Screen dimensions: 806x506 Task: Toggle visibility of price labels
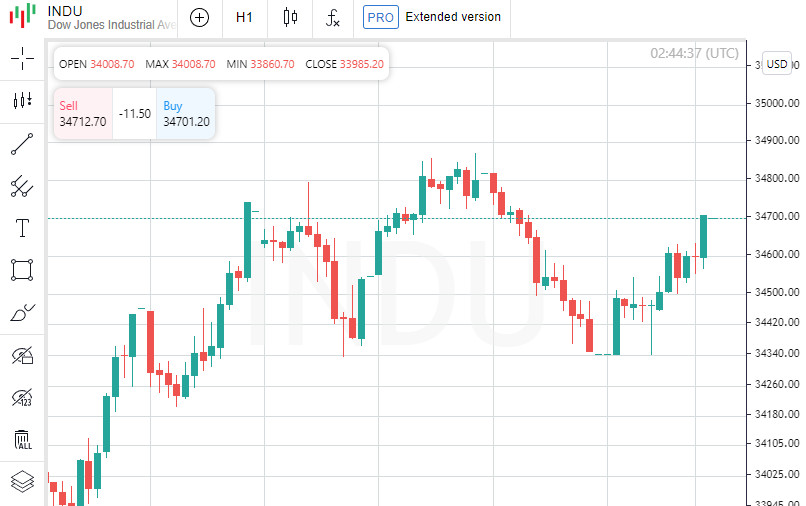pos(22,397)
